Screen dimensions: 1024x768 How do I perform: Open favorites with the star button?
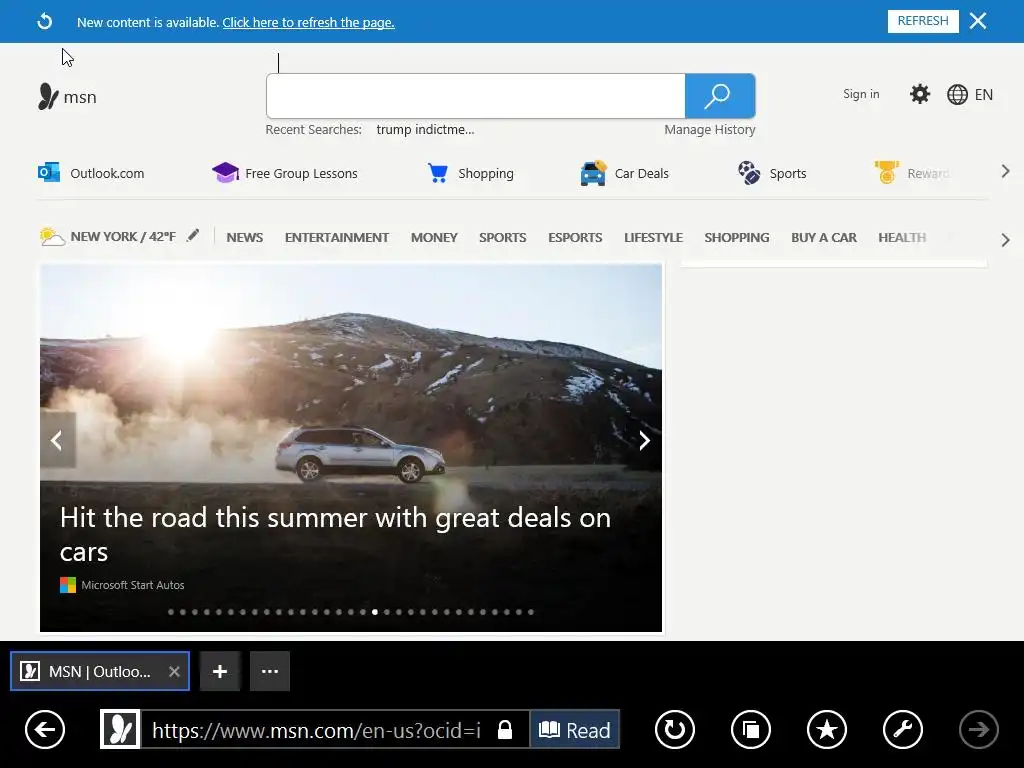(x=827, y=729)
